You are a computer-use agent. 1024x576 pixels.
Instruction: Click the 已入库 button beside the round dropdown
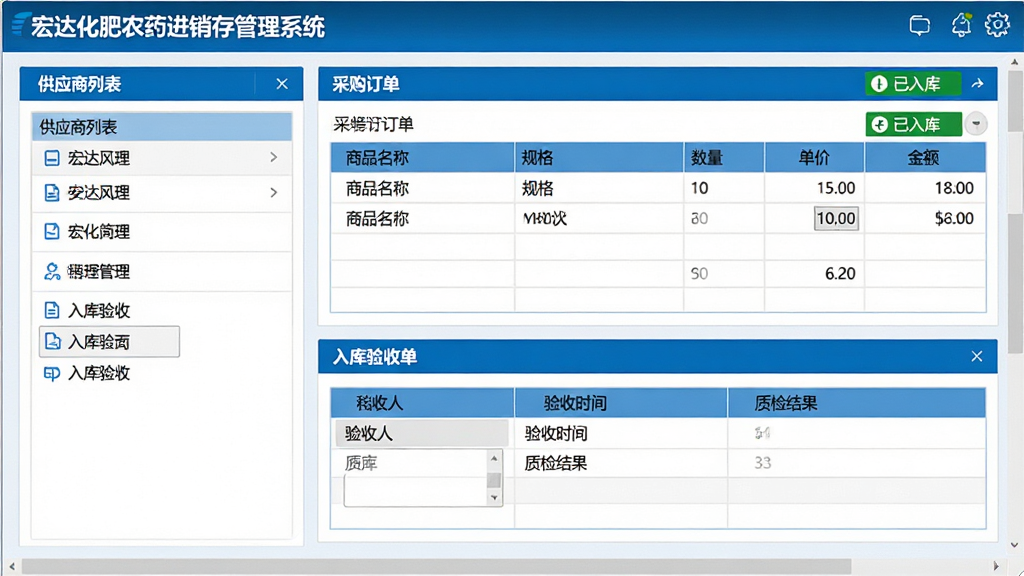point(914,124)
